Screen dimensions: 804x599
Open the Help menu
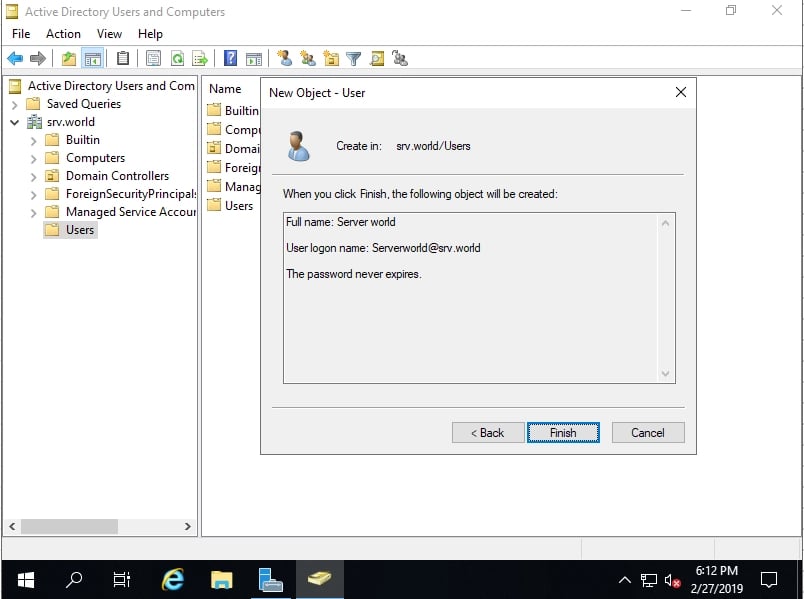[x=150, y=34]
